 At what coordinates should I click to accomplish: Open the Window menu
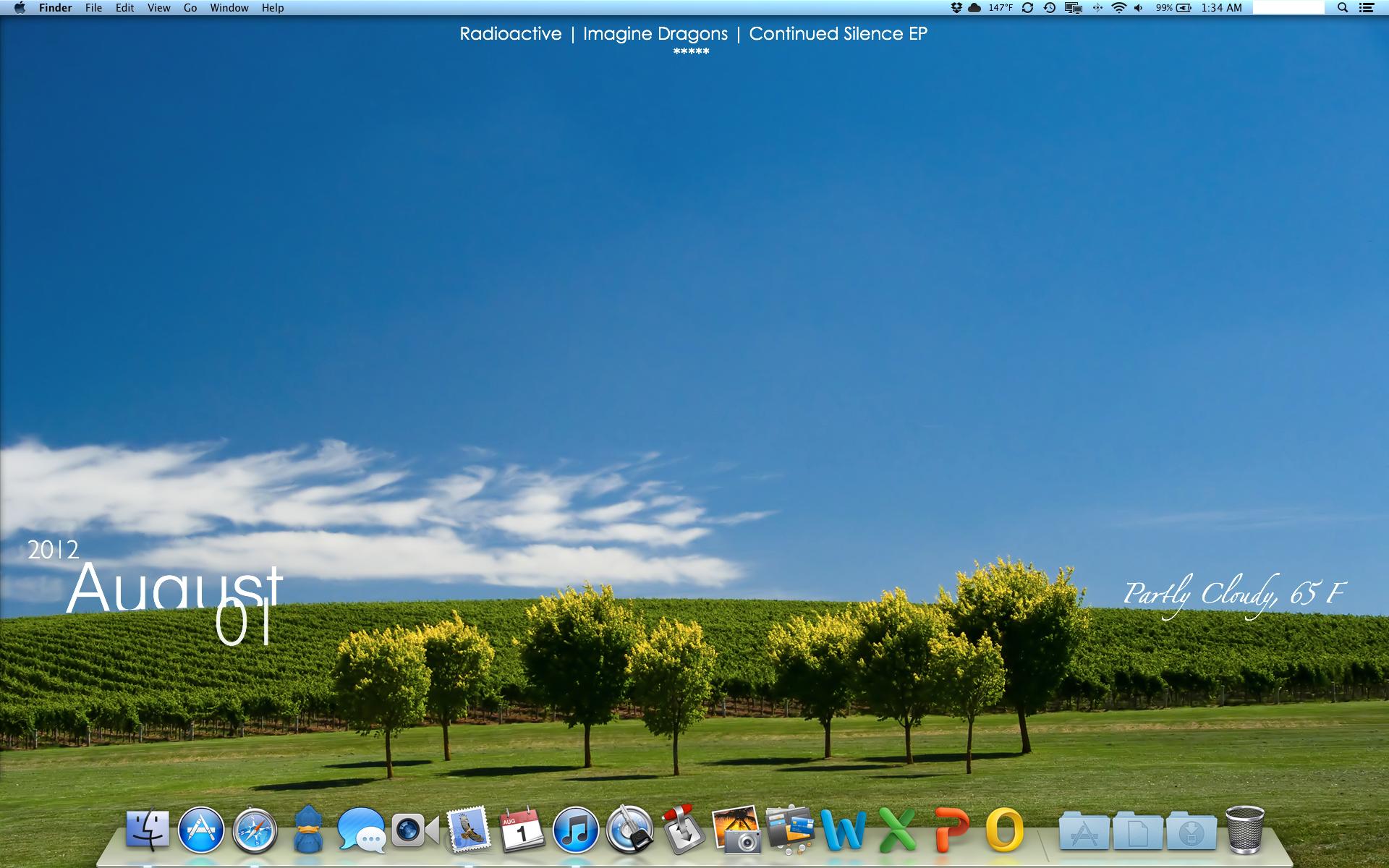tap(229, 8)
